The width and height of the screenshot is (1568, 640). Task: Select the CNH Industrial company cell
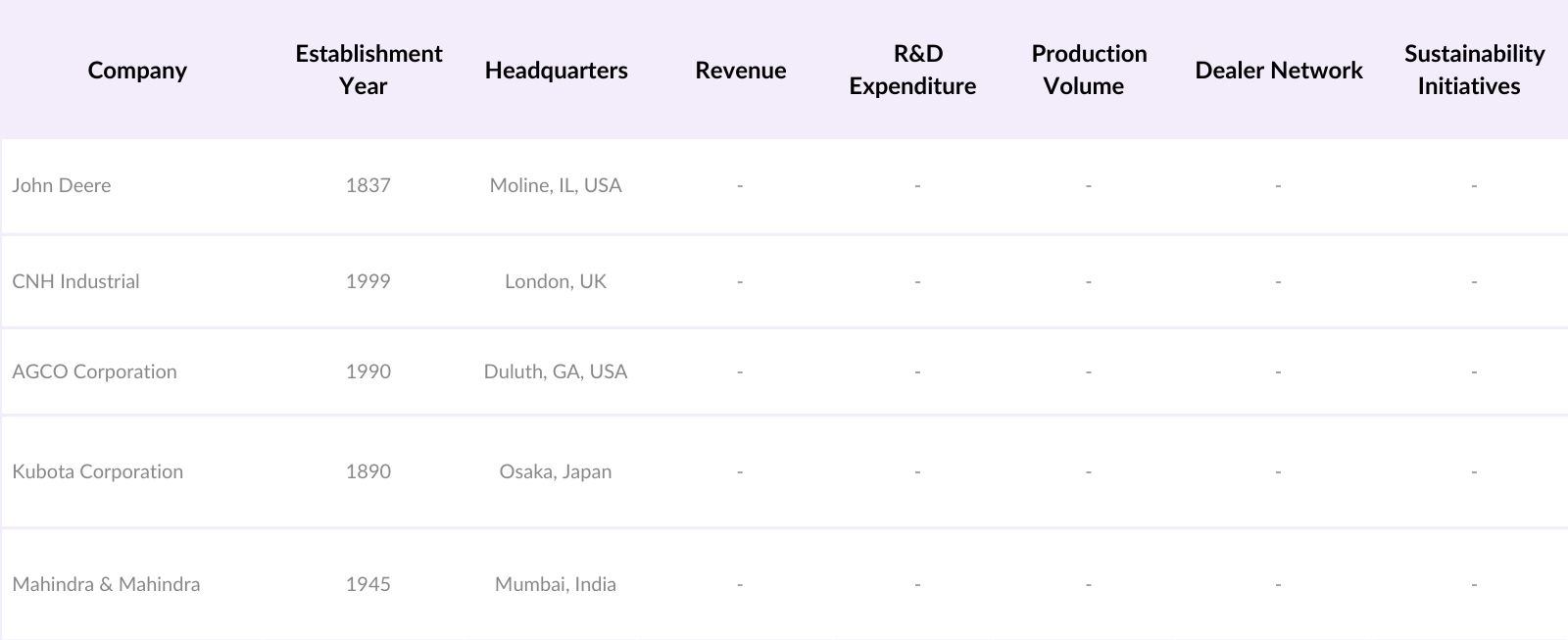click(x=75, y=281)
